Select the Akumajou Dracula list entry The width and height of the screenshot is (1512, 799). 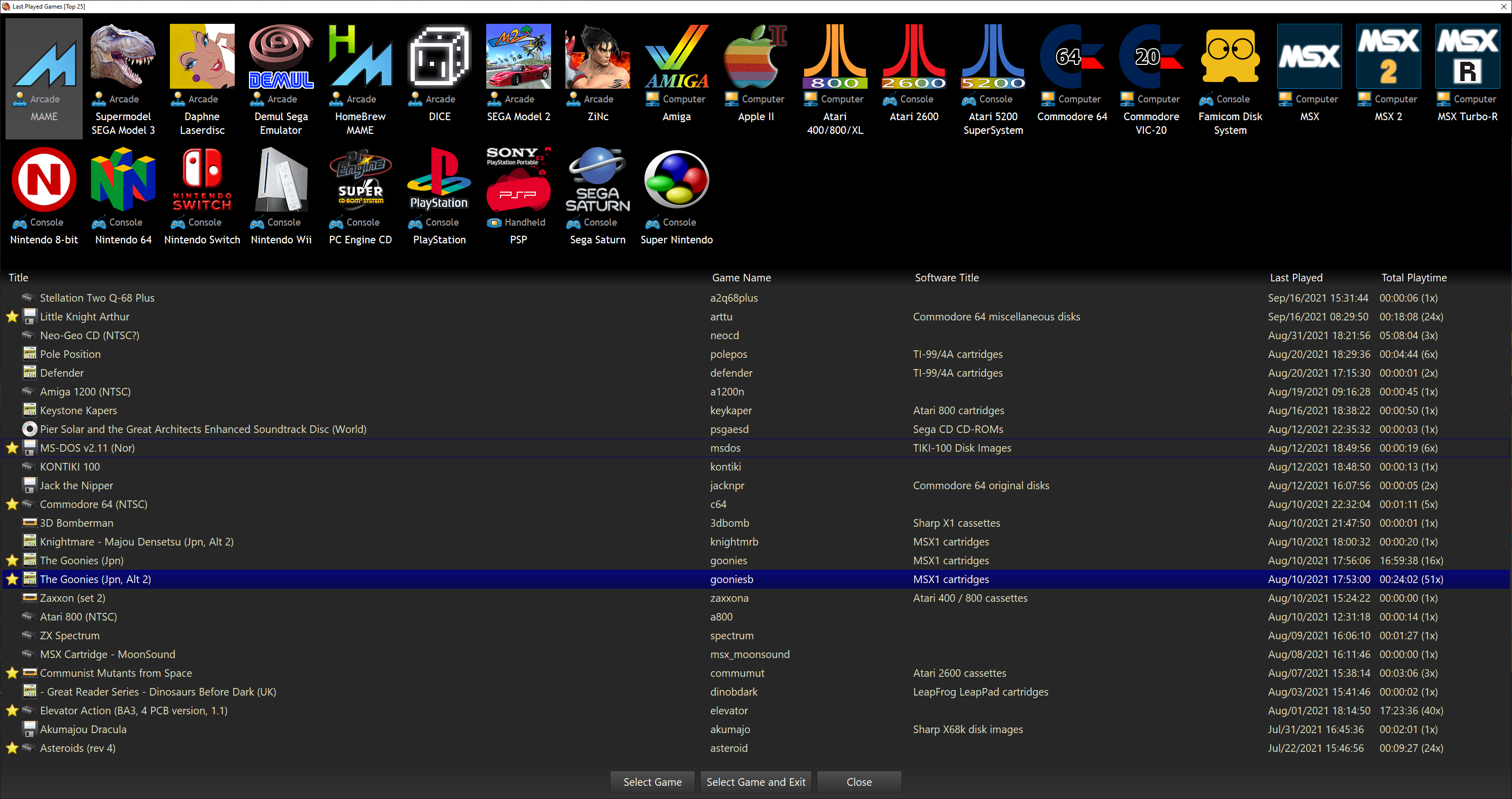tap(83, 730)
